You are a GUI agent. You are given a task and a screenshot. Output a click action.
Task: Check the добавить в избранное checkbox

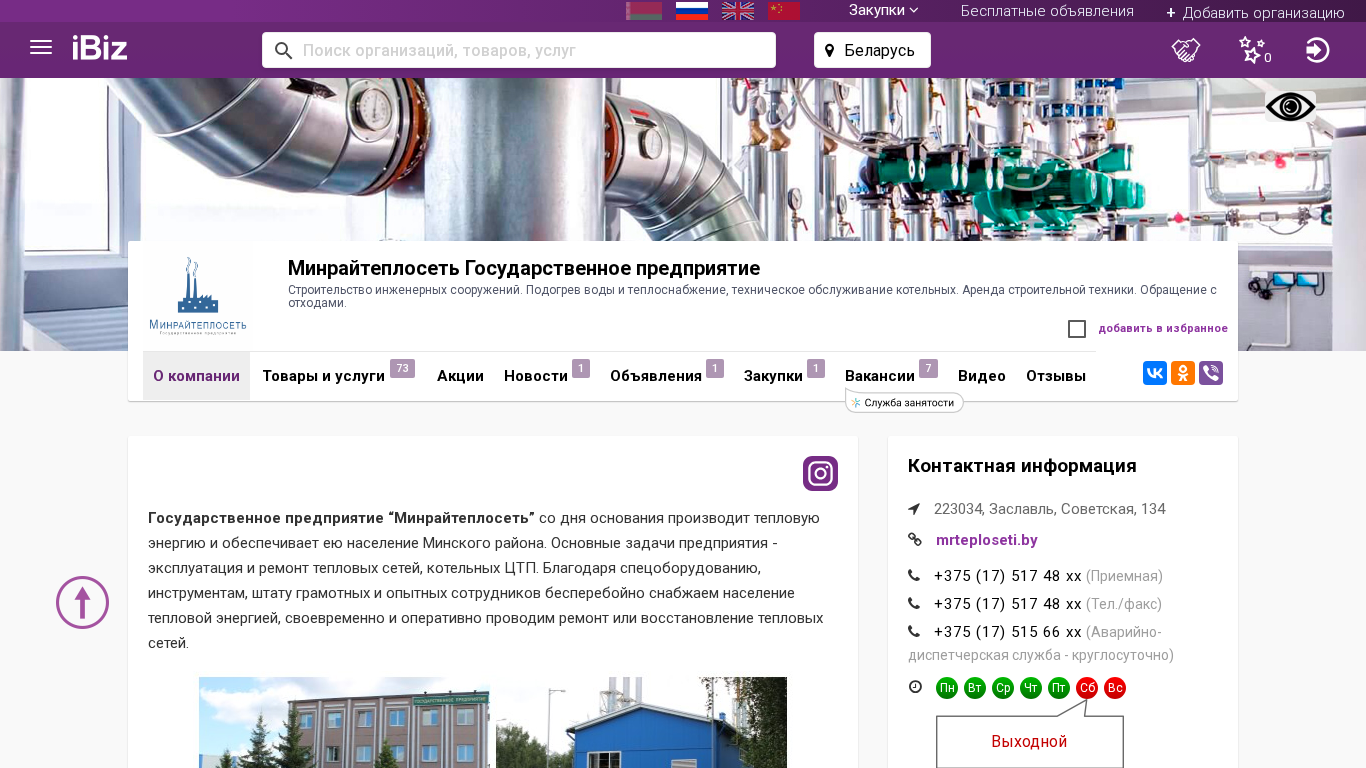point(1077,329)
